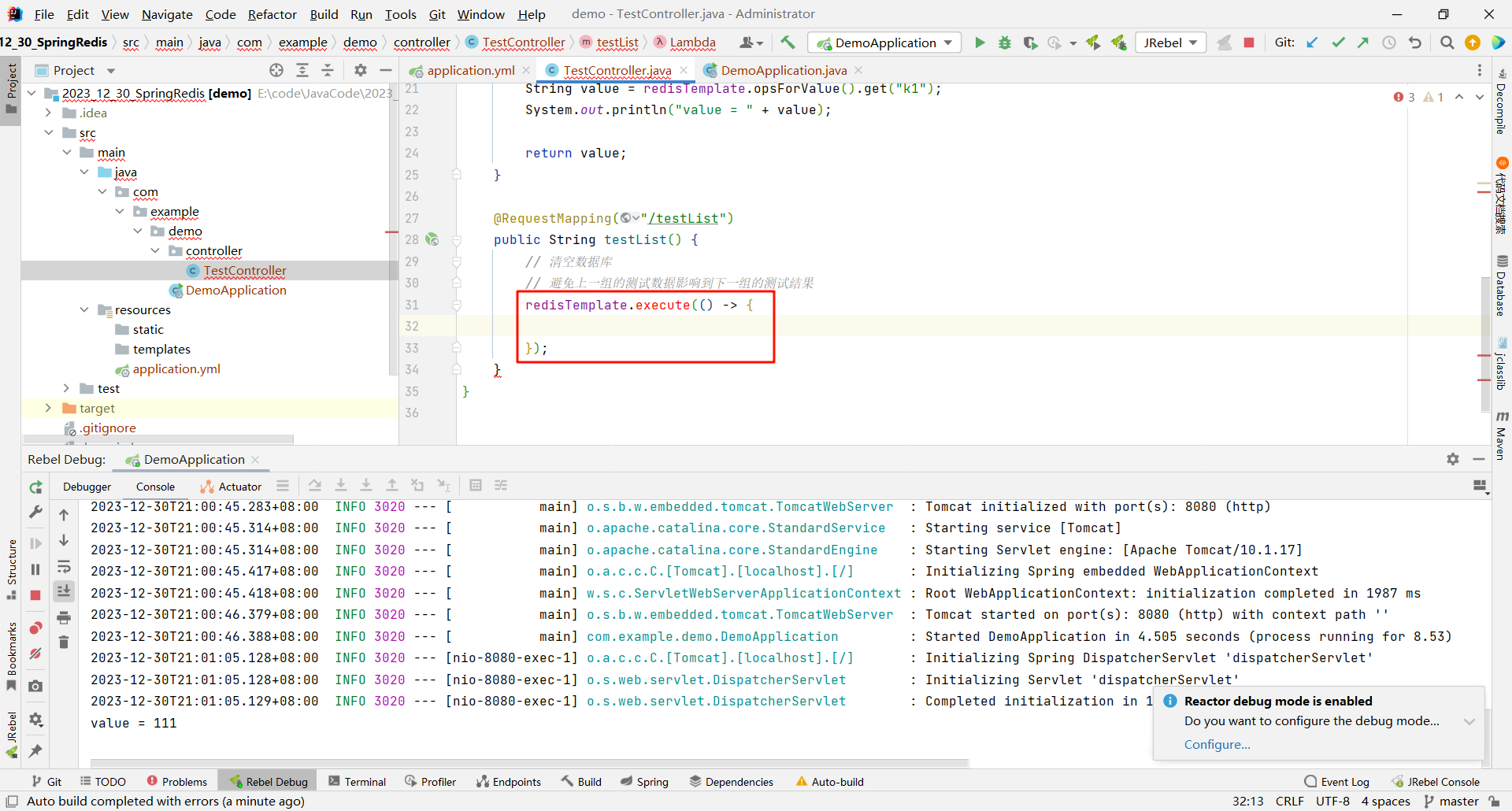Switch to the Debugger tab
Viewport: 1512px width, 811px height.
click(87, 487)
